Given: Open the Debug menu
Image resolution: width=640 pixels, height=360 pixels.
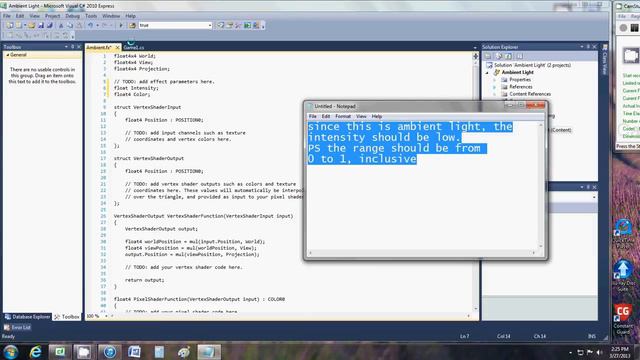Looking at the screenshot, I should click(x=72, y=16).
